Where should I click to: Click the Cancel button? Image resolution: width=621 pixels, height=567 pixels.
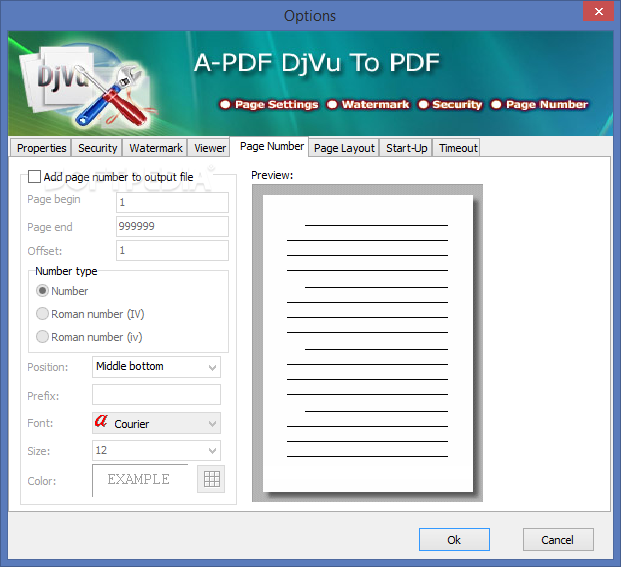[558, 539]
